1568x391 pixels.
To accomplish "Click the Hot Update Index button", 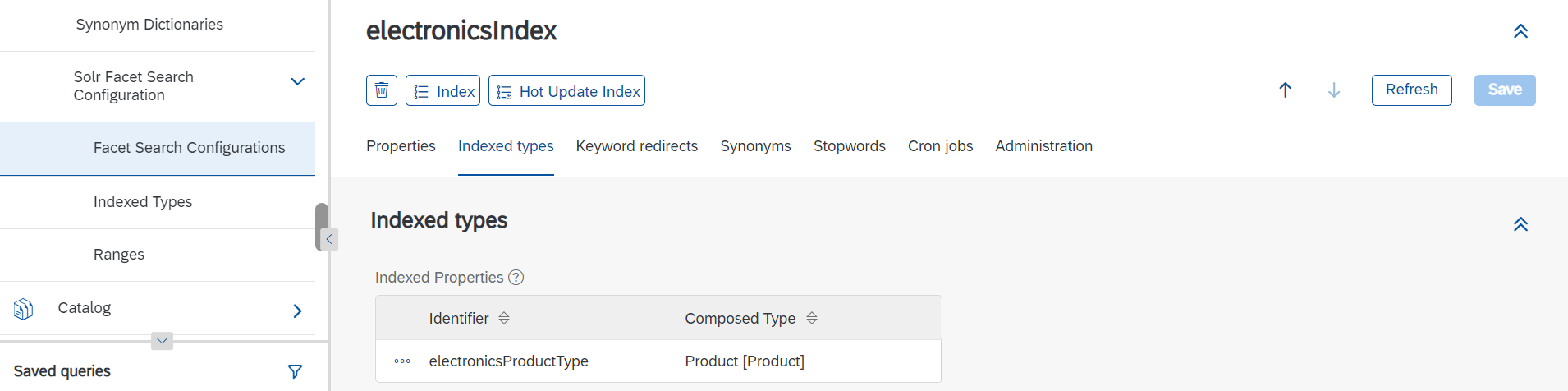I will (566, 90).
